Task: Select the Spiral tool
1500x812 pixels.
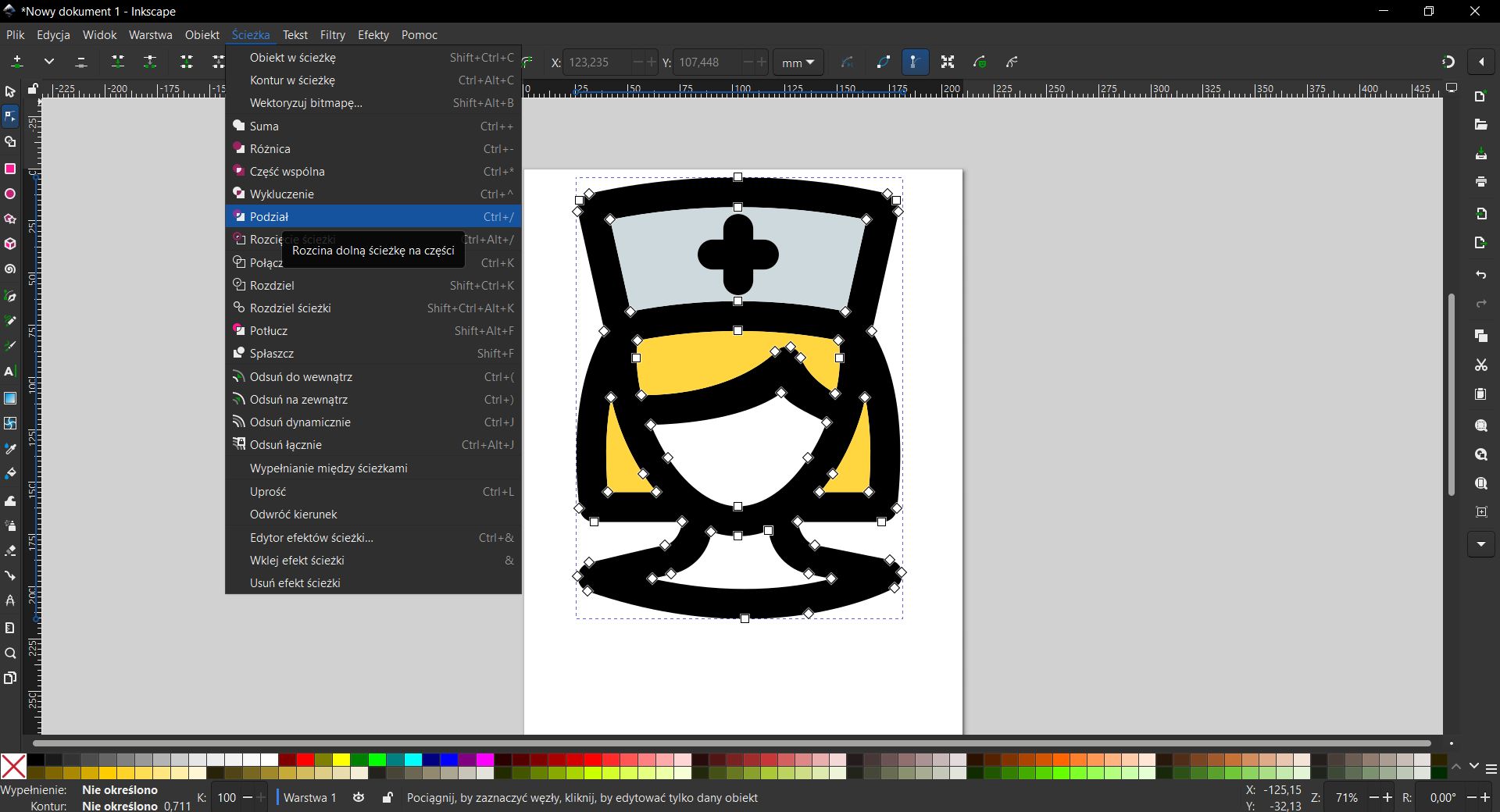Action: 10,269
